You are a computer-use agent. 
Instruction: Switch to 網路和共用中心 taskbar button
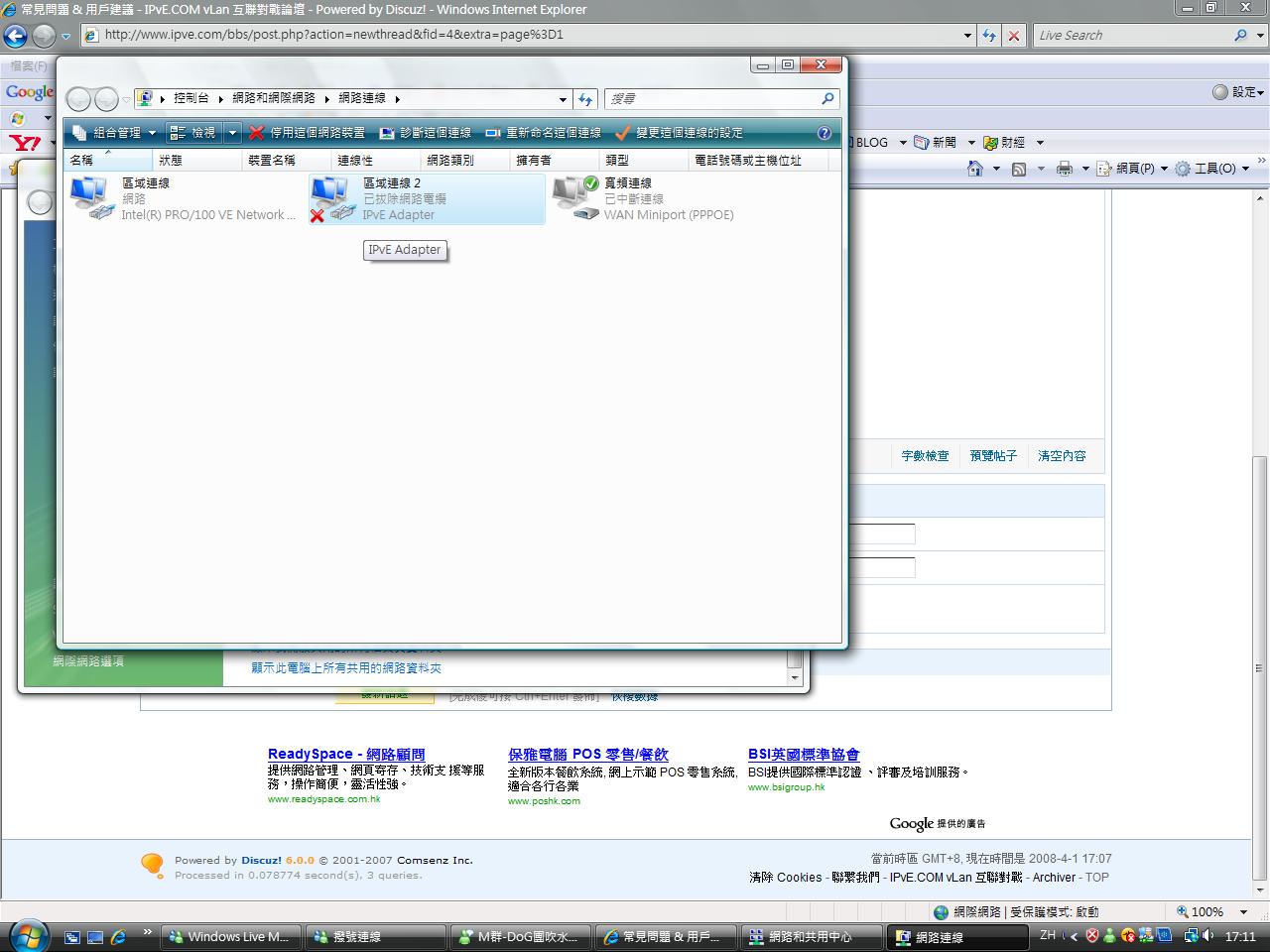(x=810, y=937)
